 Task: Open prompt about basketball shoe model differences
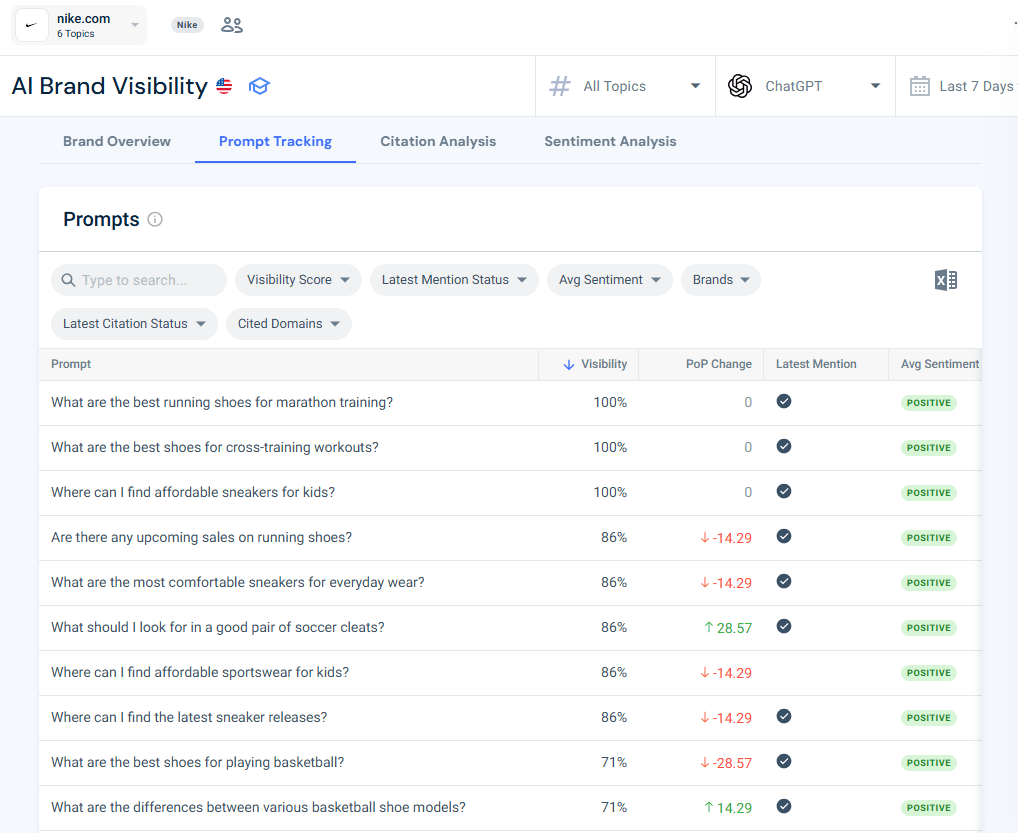pyautogui.click(x=258, y=807)
